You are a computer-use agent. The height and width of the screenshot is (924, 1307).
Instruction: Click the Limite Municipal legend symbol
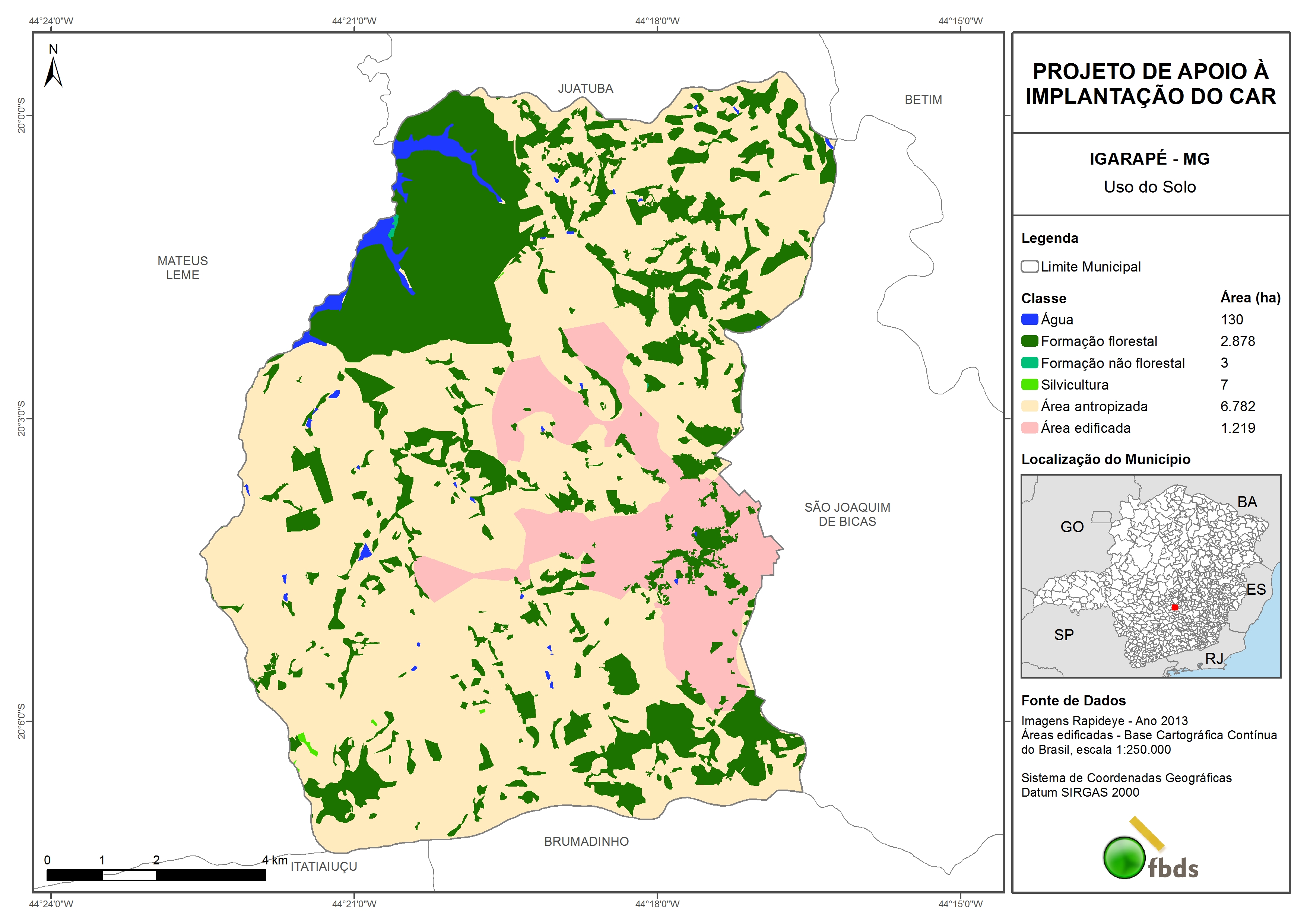click(1029, 266)
